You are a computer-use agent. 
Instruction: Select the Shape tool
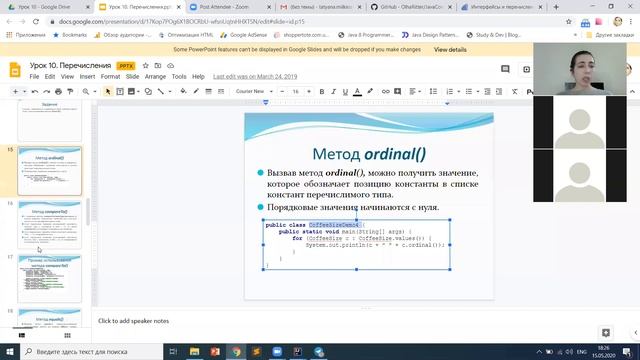coord(148,92)
